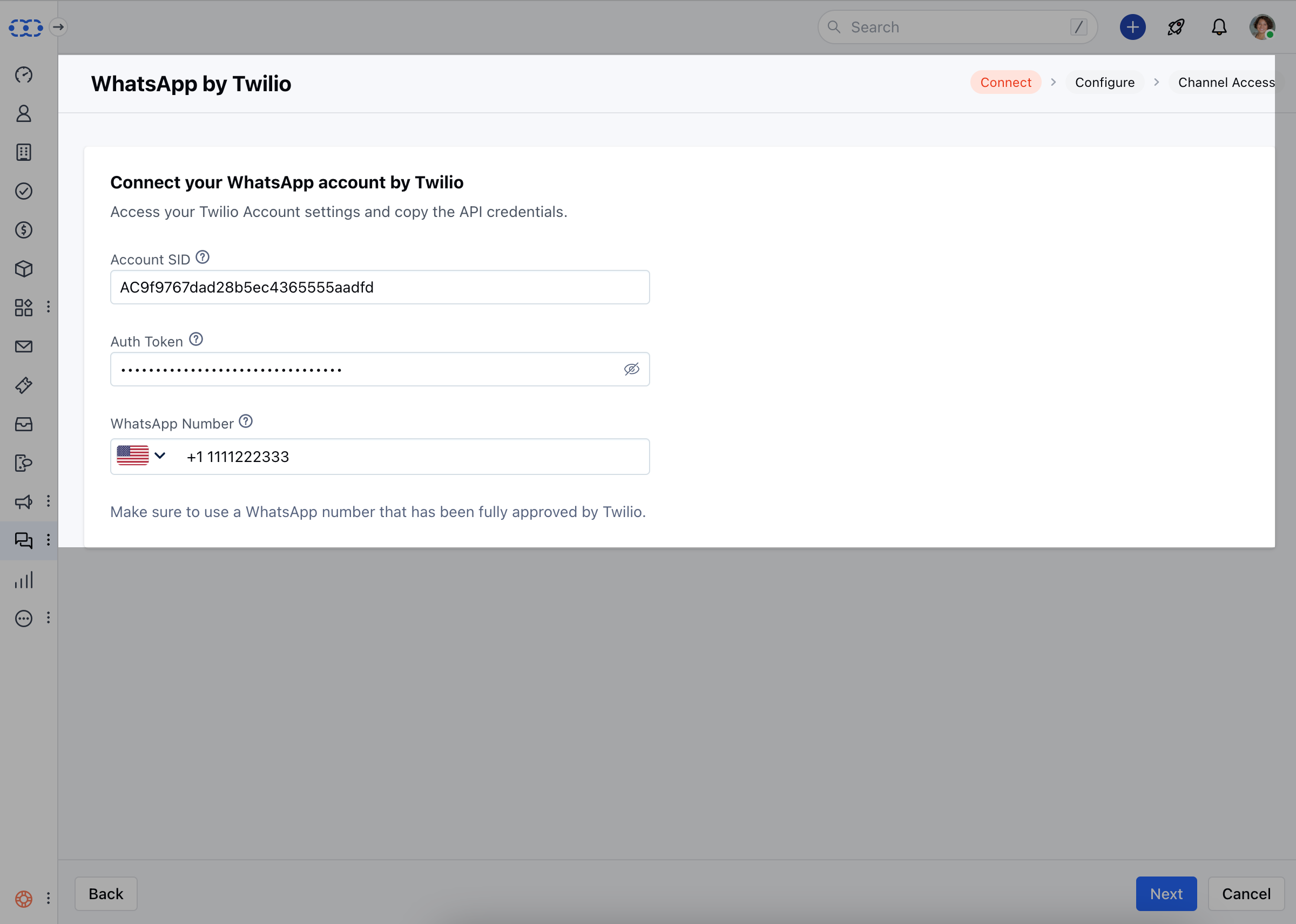Viewport: 1296px width, 924px height.
Task: Open Email envelope icon in sidebar
Action: click(x=24, y=346)
